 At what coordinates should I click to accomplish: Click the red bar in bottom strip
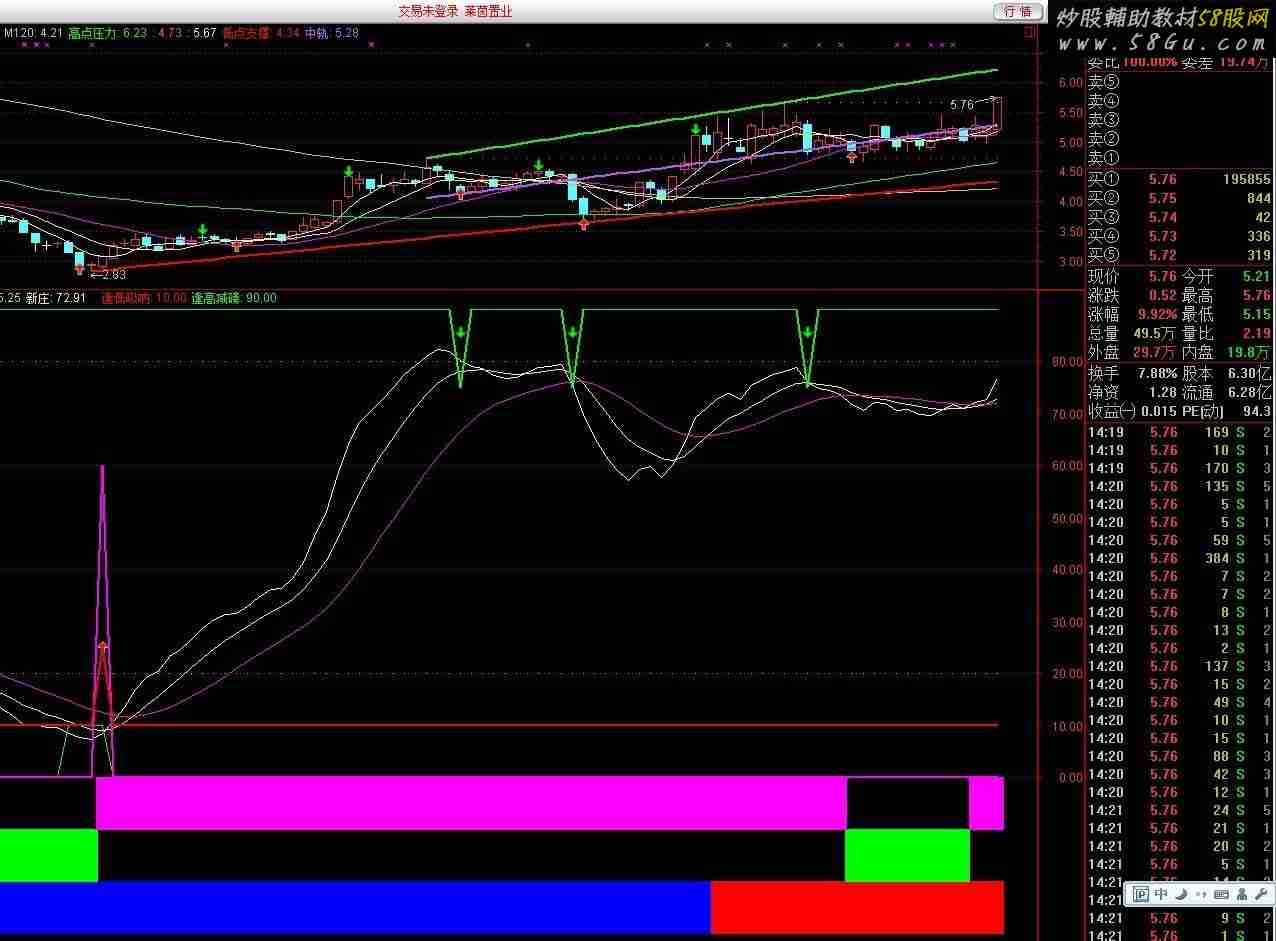tap(856, 906)
